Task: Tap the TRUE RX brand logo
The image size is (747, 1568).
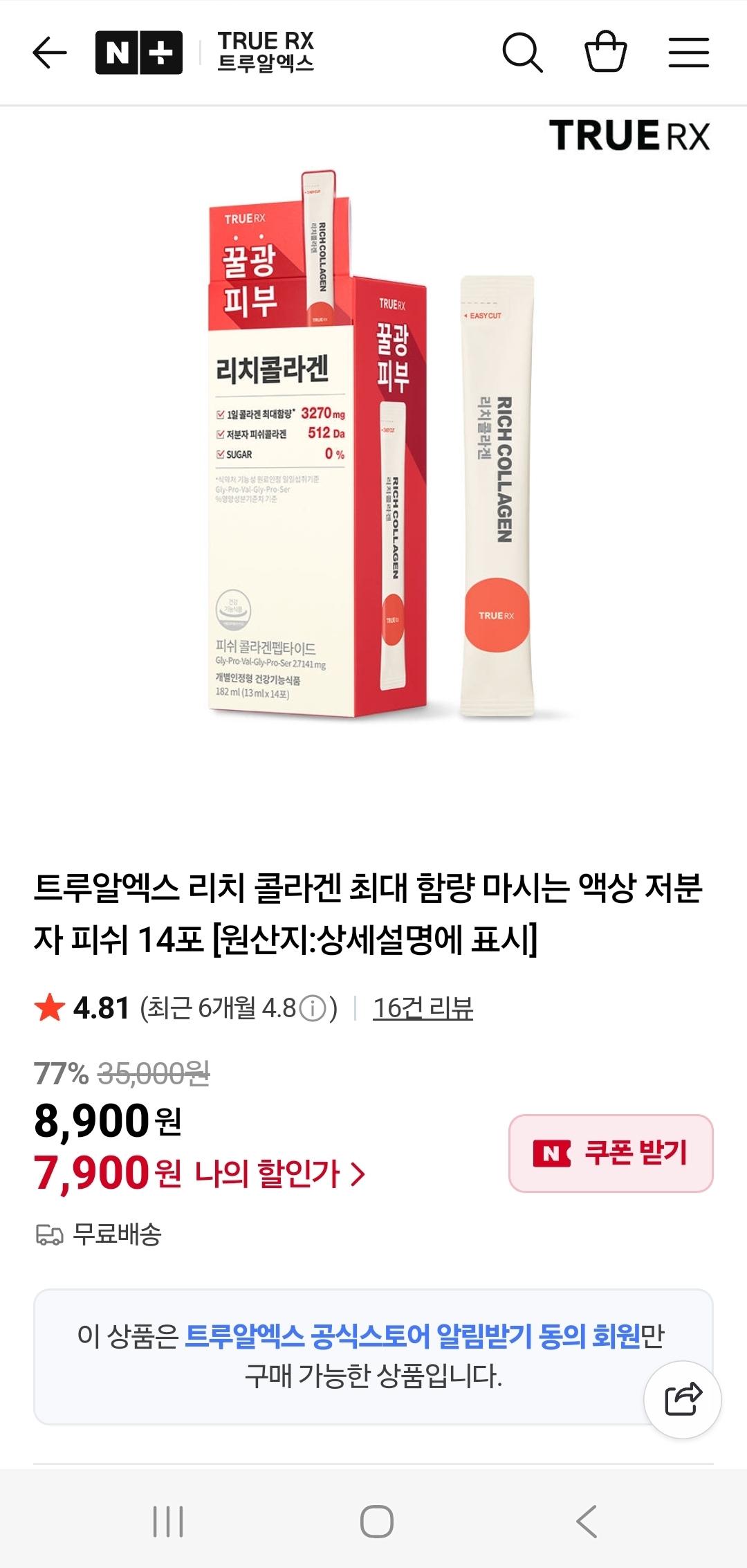Action: [x=629, y=135]
